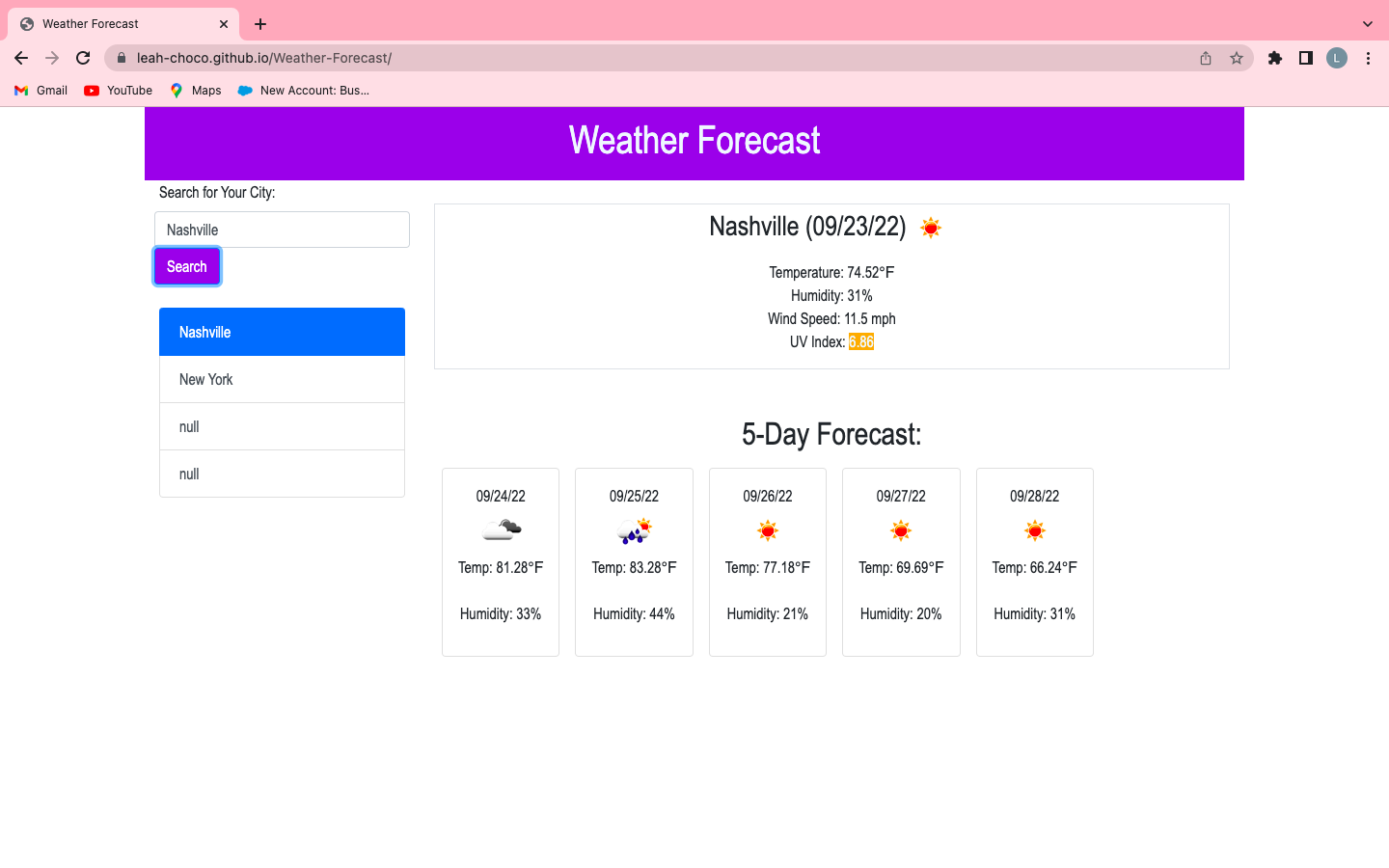This screenshot has width=1389, height=868.
Task: Open the Chrome three-dot menu
Action: (x=1369, y=58)
